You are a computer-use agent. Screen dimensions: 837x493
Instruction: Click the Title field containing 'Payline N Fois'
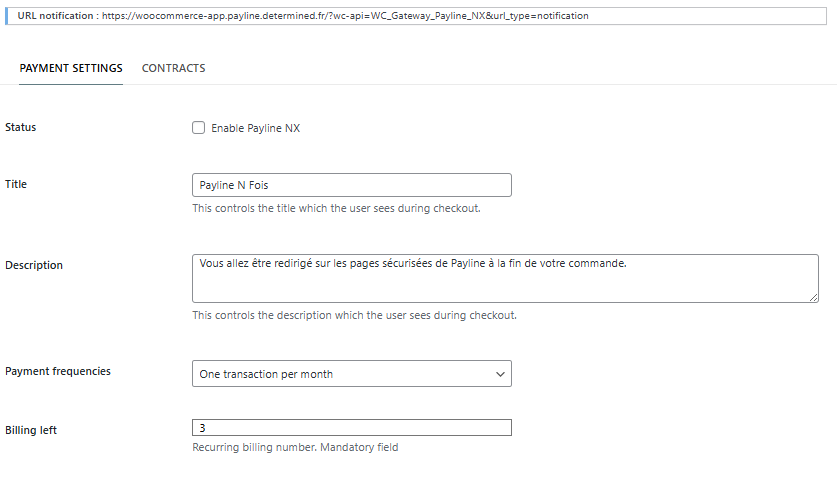[351, 185]
